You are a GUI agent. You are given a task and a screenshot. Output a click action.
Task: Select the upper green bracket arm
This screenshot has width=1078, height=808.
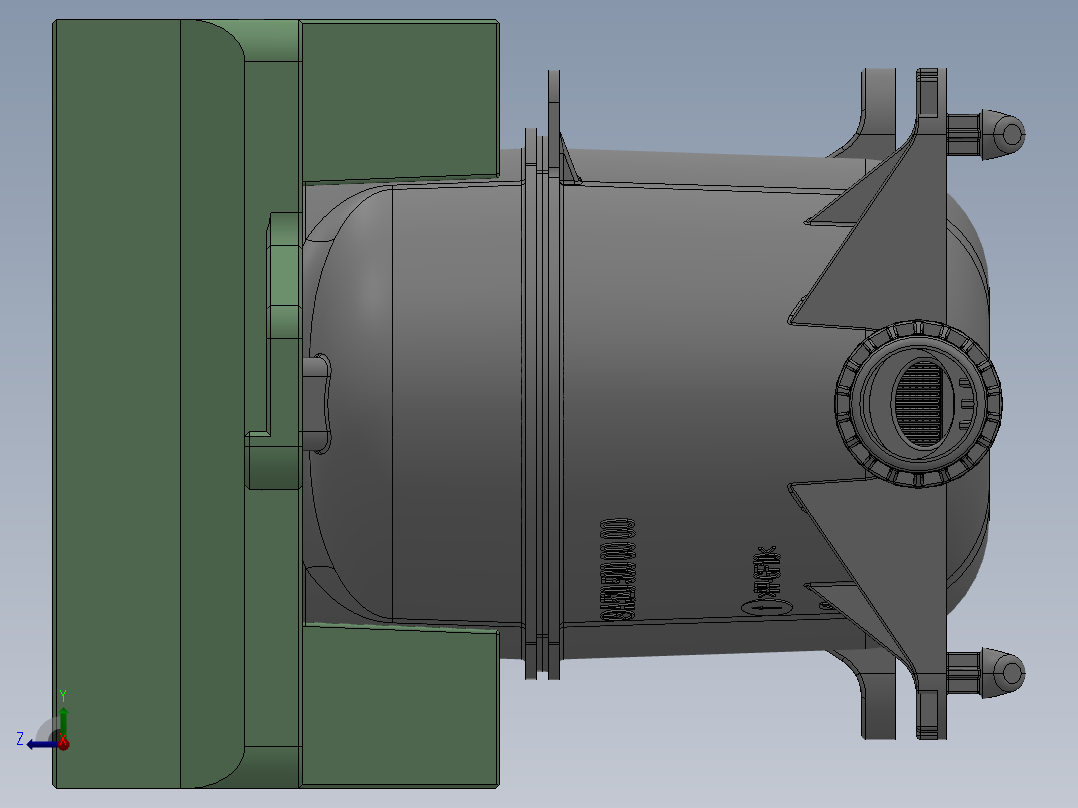(x=400, y=100)
